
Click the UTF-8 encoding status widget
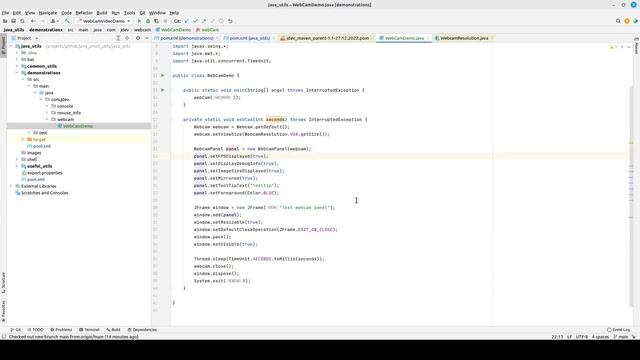tap(582, 337)
